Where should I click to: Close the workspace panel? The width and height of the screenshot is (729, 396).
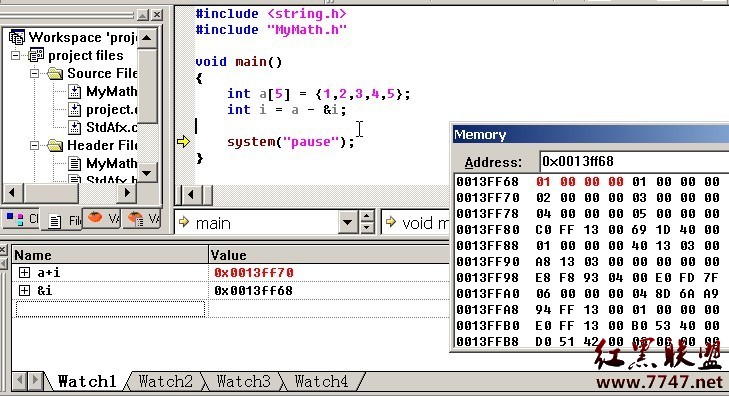point(157,15)
